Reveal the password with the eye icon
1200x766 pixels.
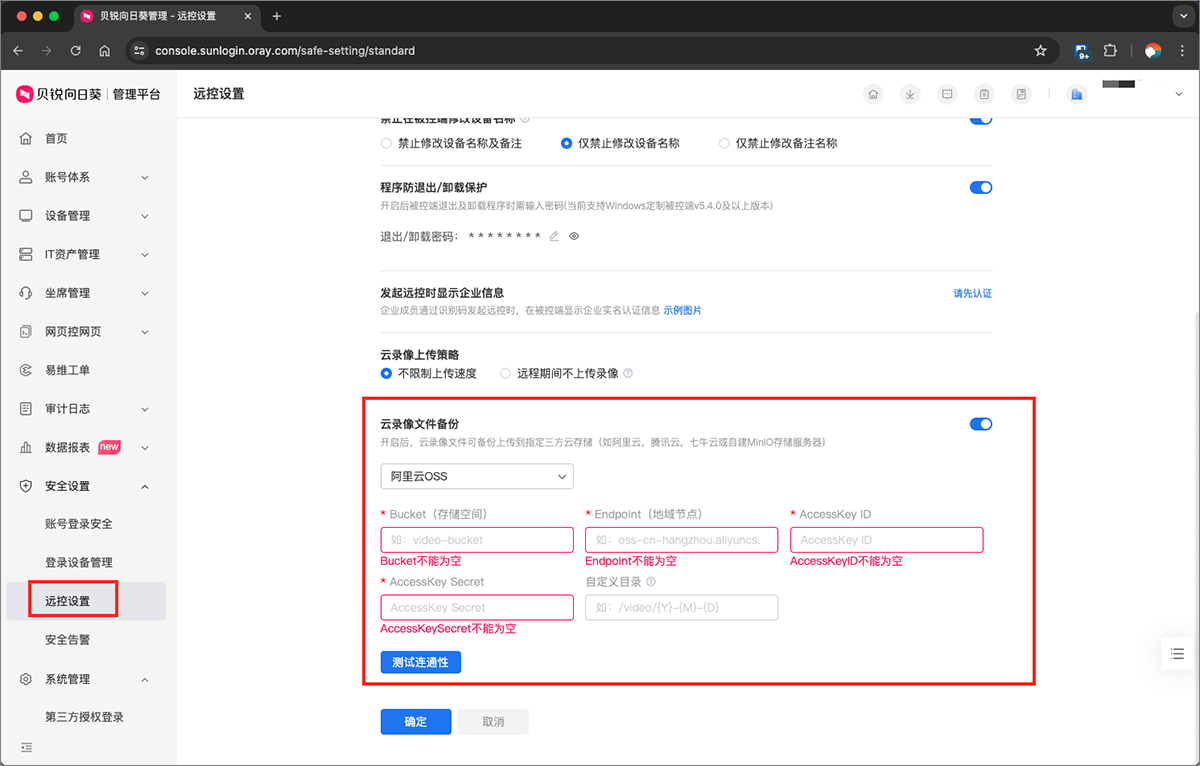(574, 237)
